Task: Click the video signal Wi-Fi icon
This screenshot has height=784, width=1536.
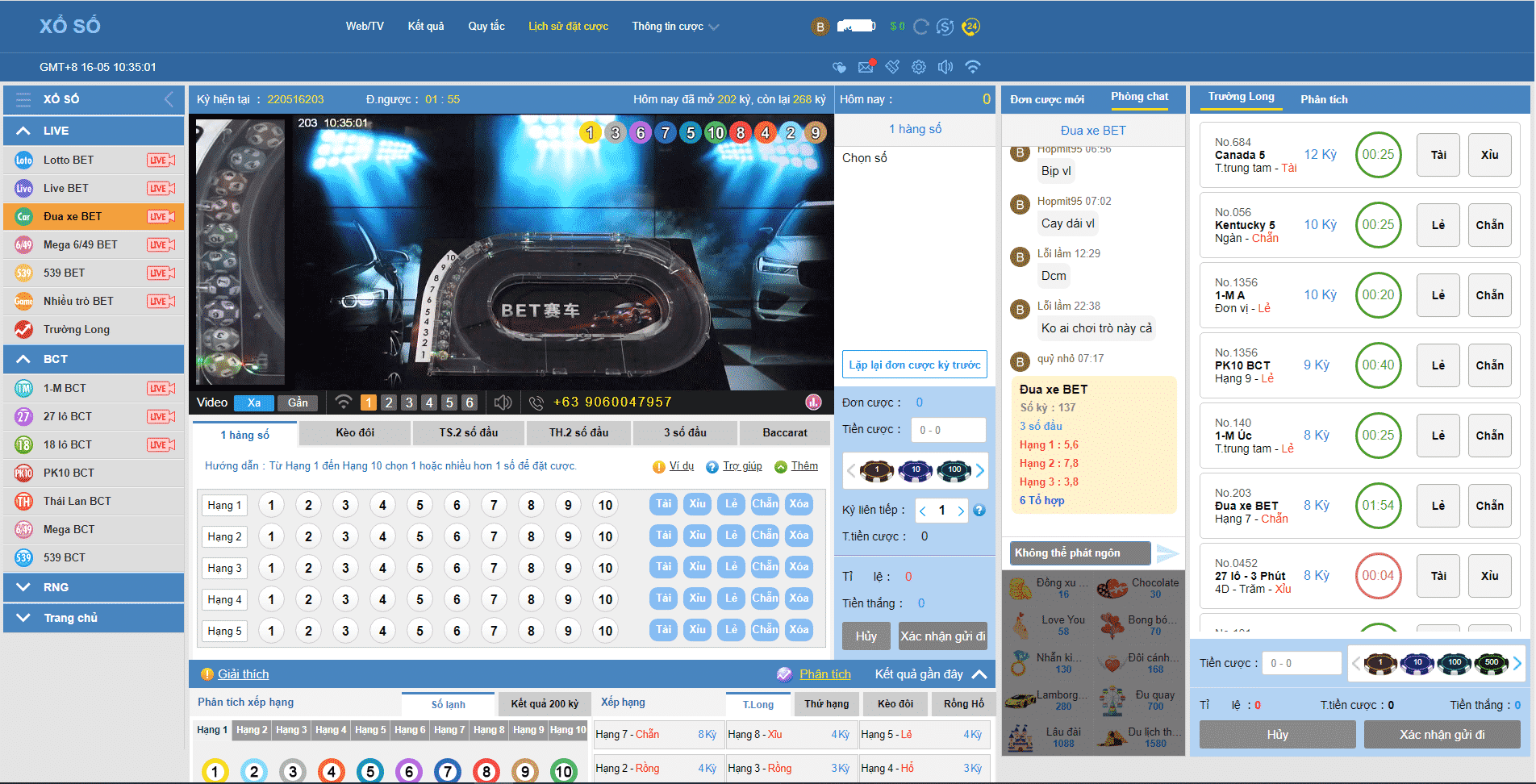Action: [x=344, y=402]
